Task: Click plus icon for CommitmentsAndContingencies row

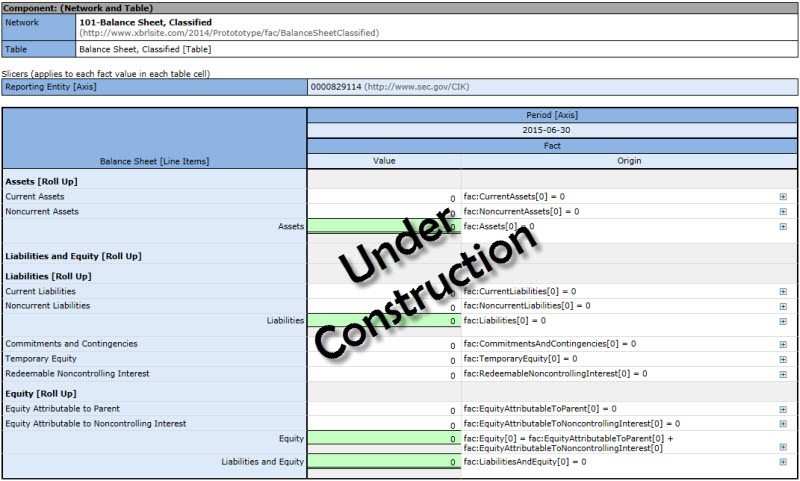Action: coord(783,344)
